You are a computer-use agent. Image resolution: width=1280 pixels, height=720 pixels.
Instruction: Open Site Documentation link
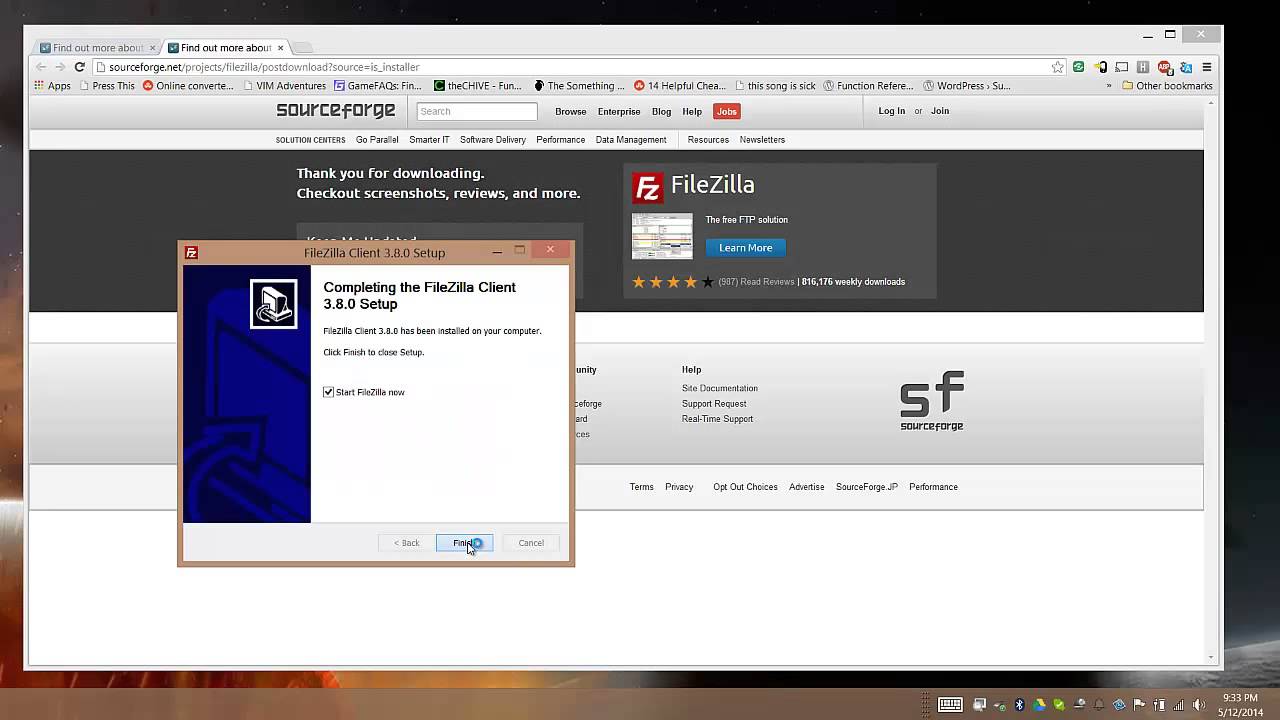point(720,388)
